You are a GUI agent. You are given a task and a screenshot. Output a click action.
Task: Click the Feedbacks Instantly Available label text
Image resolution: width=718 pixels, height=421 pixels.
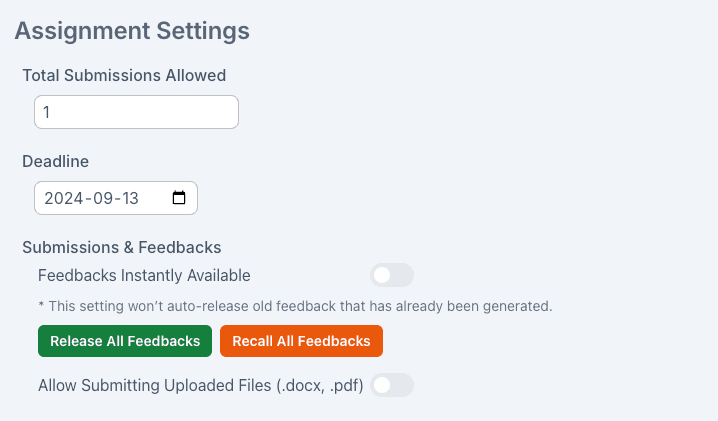(x=144, y=276)
